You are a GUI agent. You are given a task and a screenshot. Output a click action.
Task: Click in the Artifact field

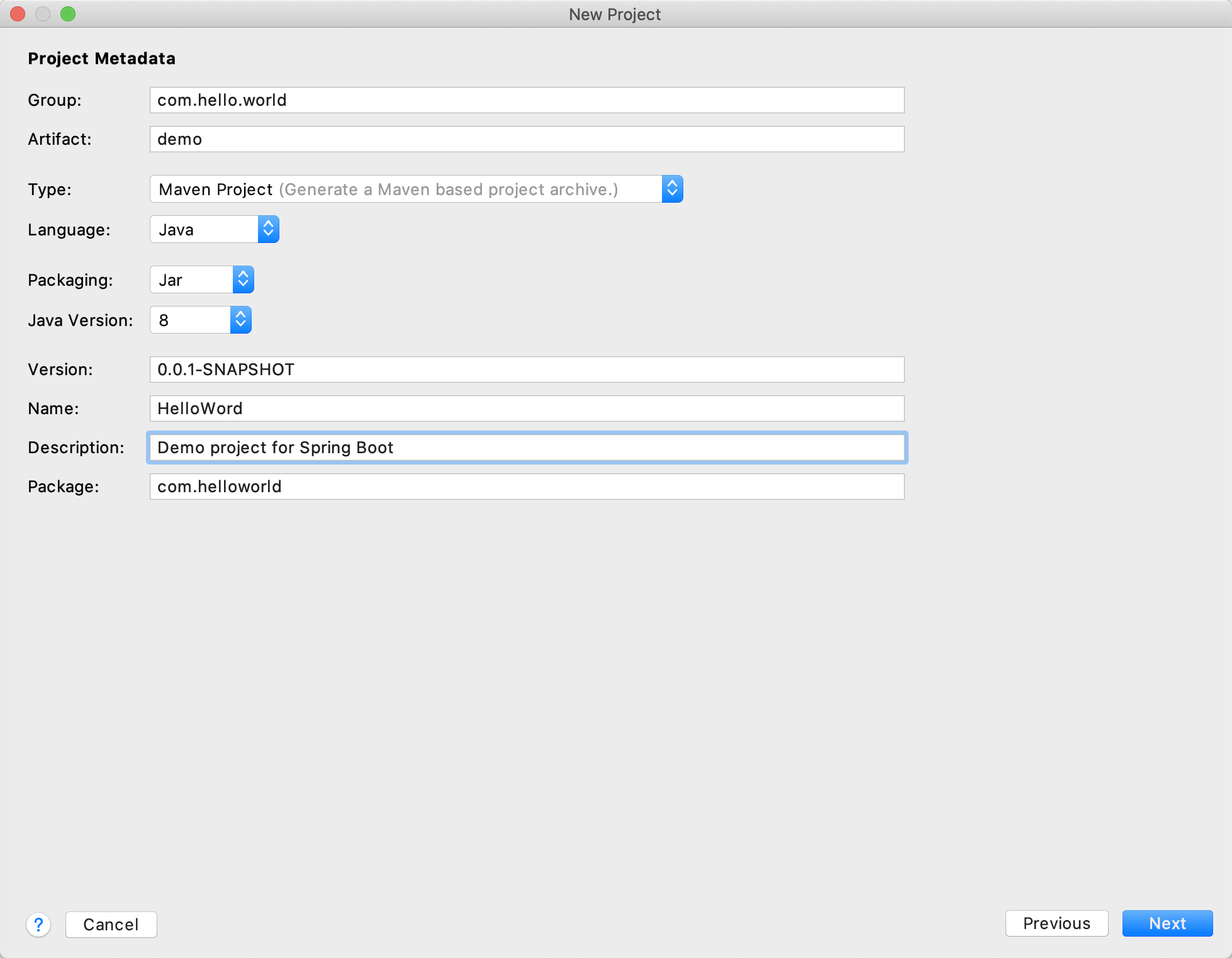526,139
